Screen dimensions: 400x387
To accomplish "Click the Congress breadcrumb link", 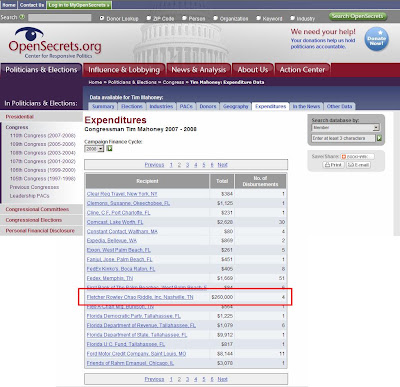I will [173, 82].
